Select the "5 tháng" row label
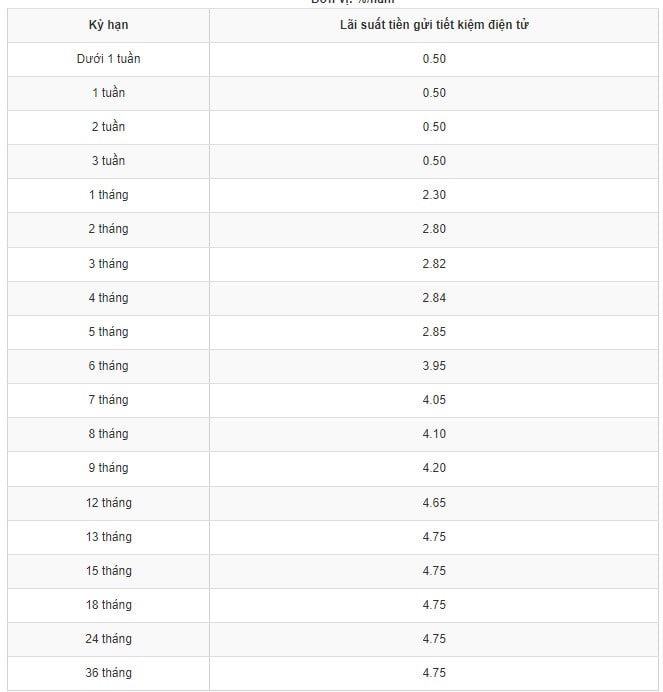The height and width of the screenshot is (692, 663). pos(108,332)
